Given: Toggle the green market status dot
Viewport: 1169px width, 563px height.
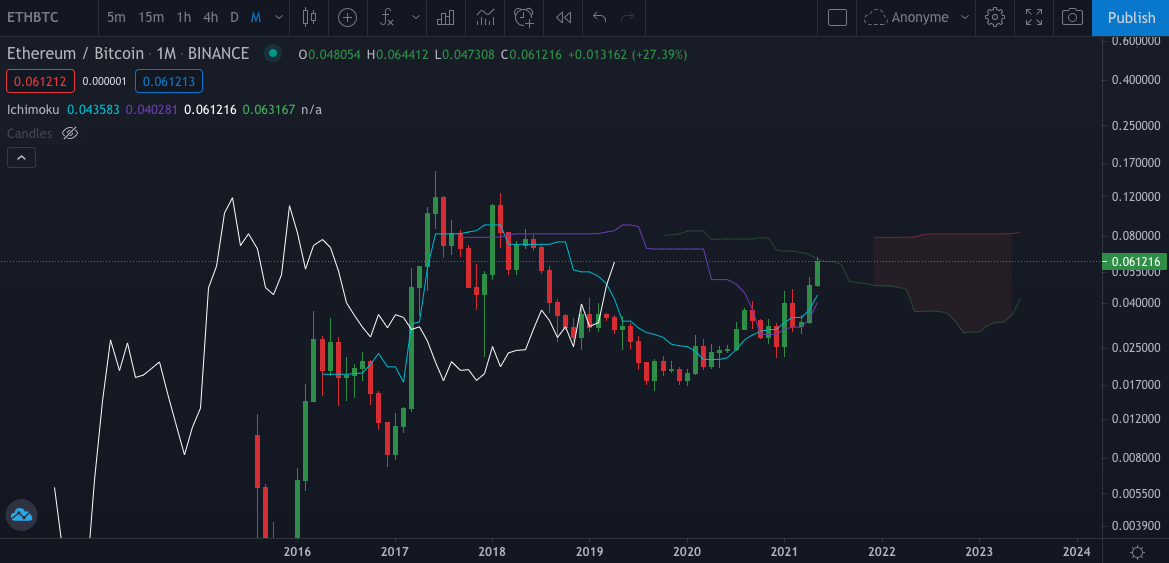Looking at the screenshot, I should 273,54.
